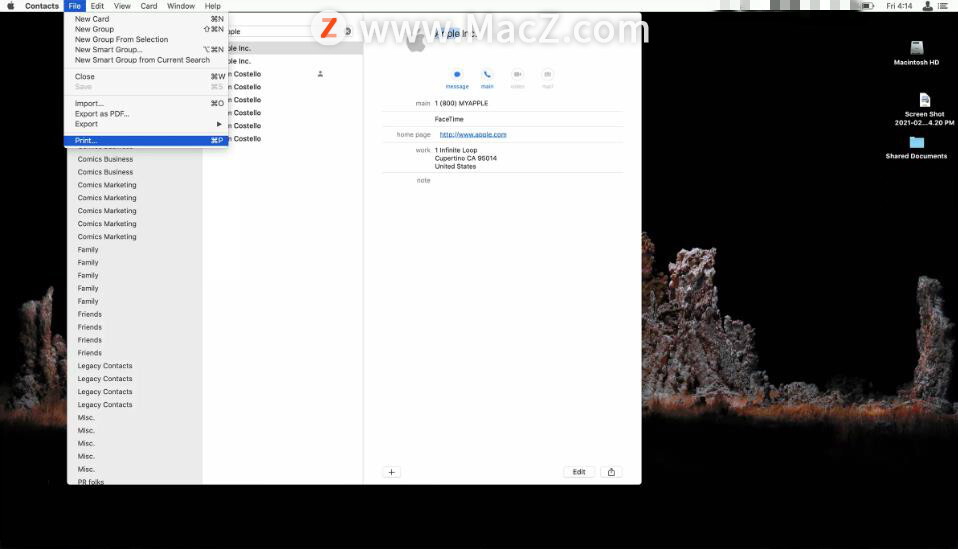This screenshot has width=958, height=549.
Task: Open the Contacts application menu
Action: [42, 6]
